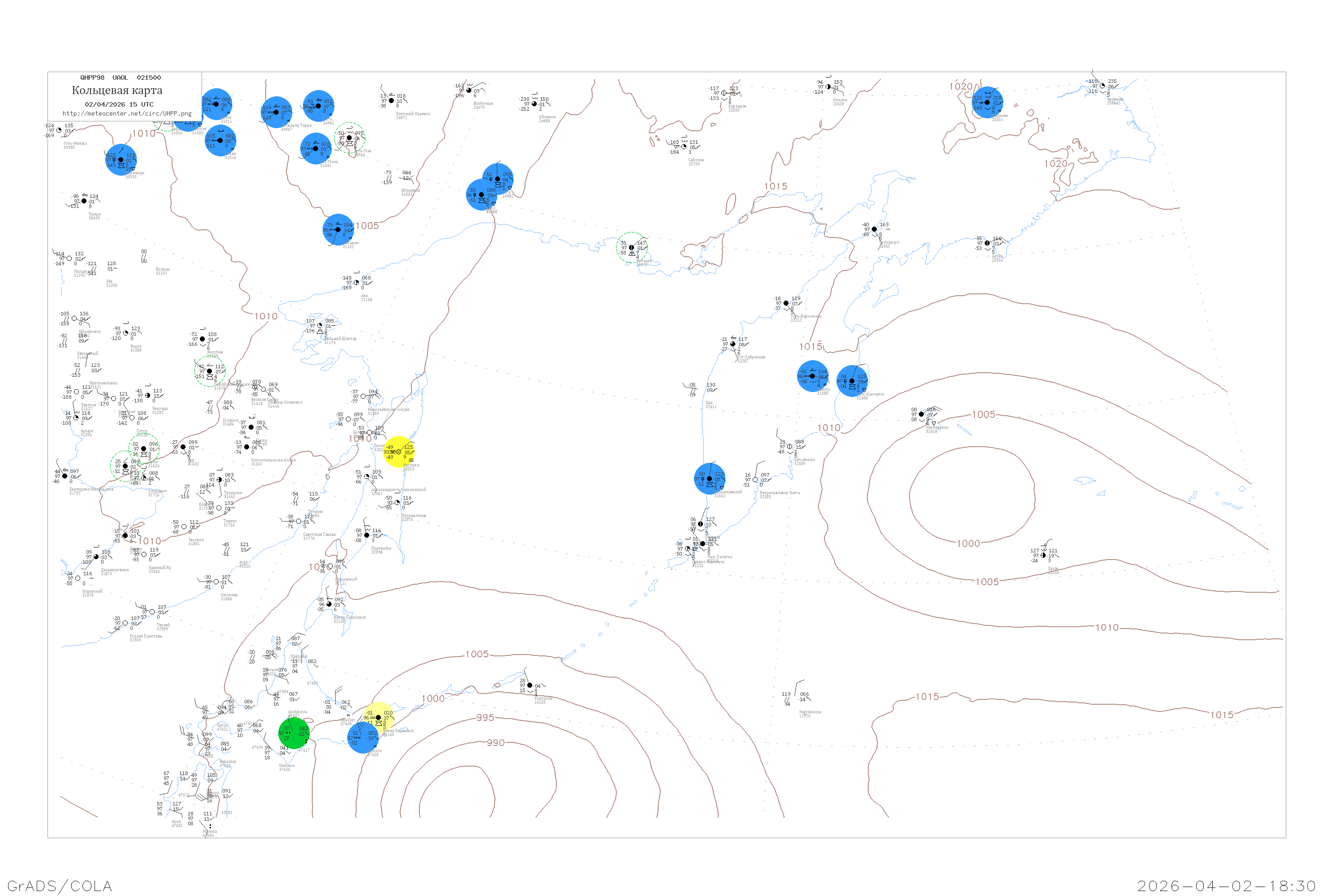Click the 02/04/2026 15 UTC date text
1344x896 pixels.
(x=119, y=104)
